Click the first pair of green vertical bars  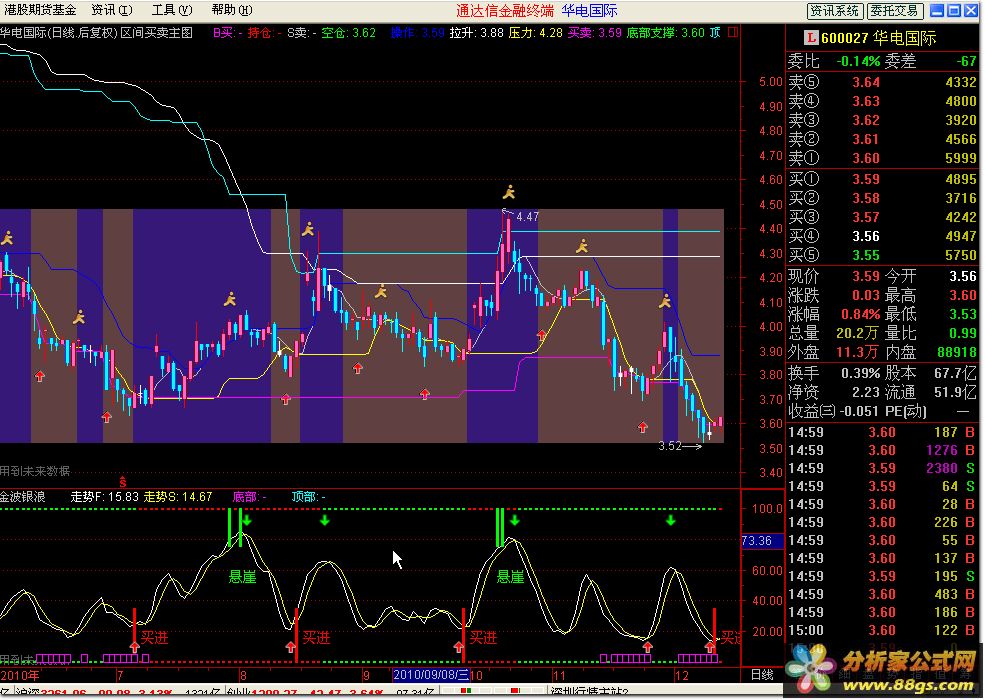235,527
